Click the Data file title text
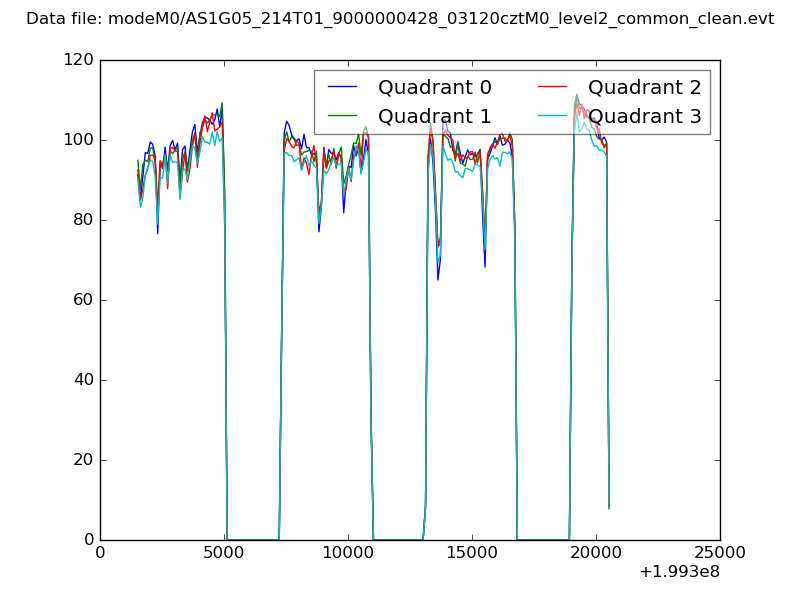This screenshot has width=800, height=600. [x=400, y=18]
